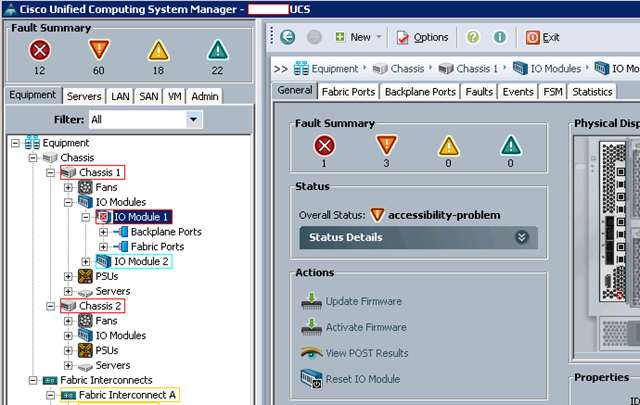The image size is (640, 405).
Task: Click the Exit button
Action: point(542,37)
